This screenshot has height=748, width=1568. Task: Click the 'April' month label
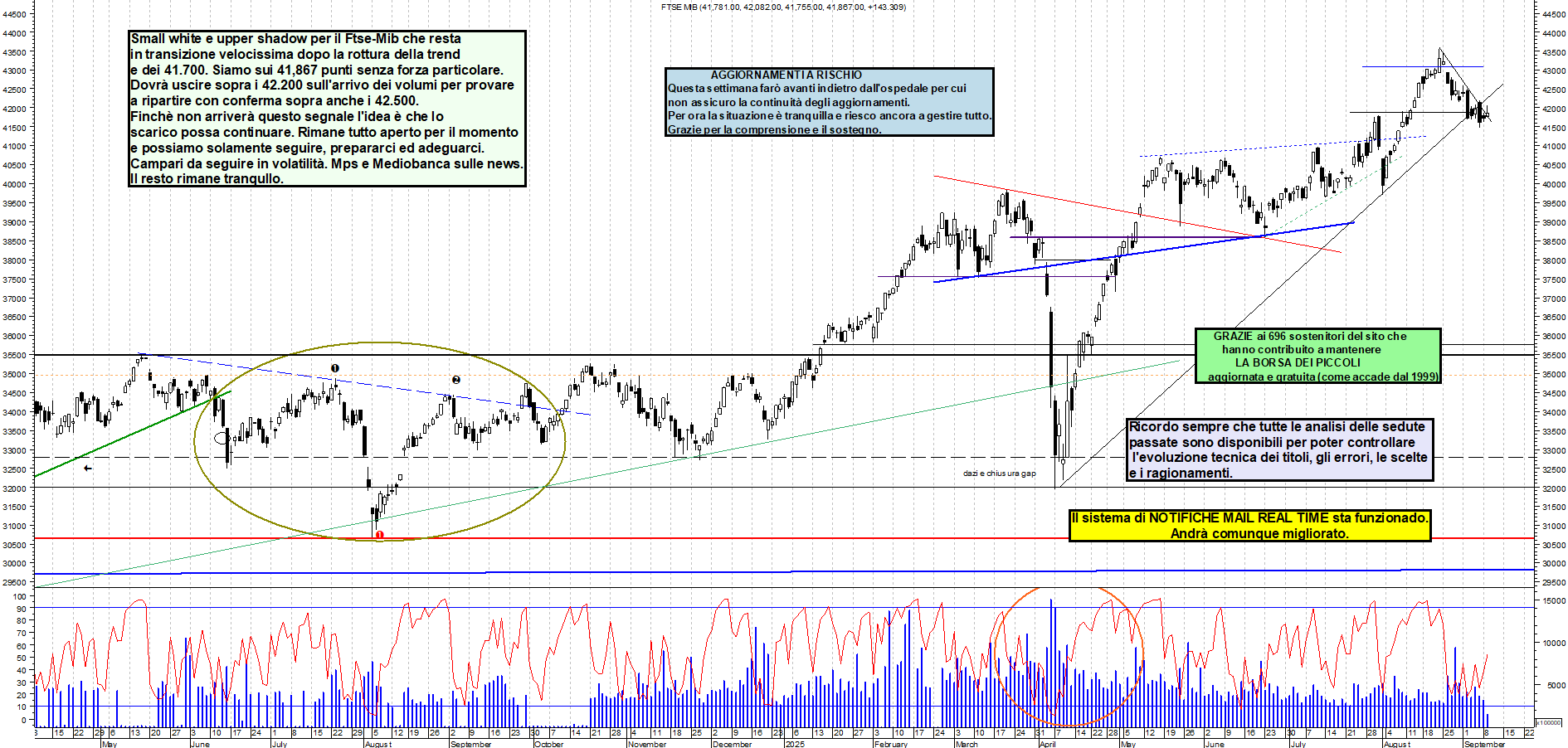coord(1048,744)
